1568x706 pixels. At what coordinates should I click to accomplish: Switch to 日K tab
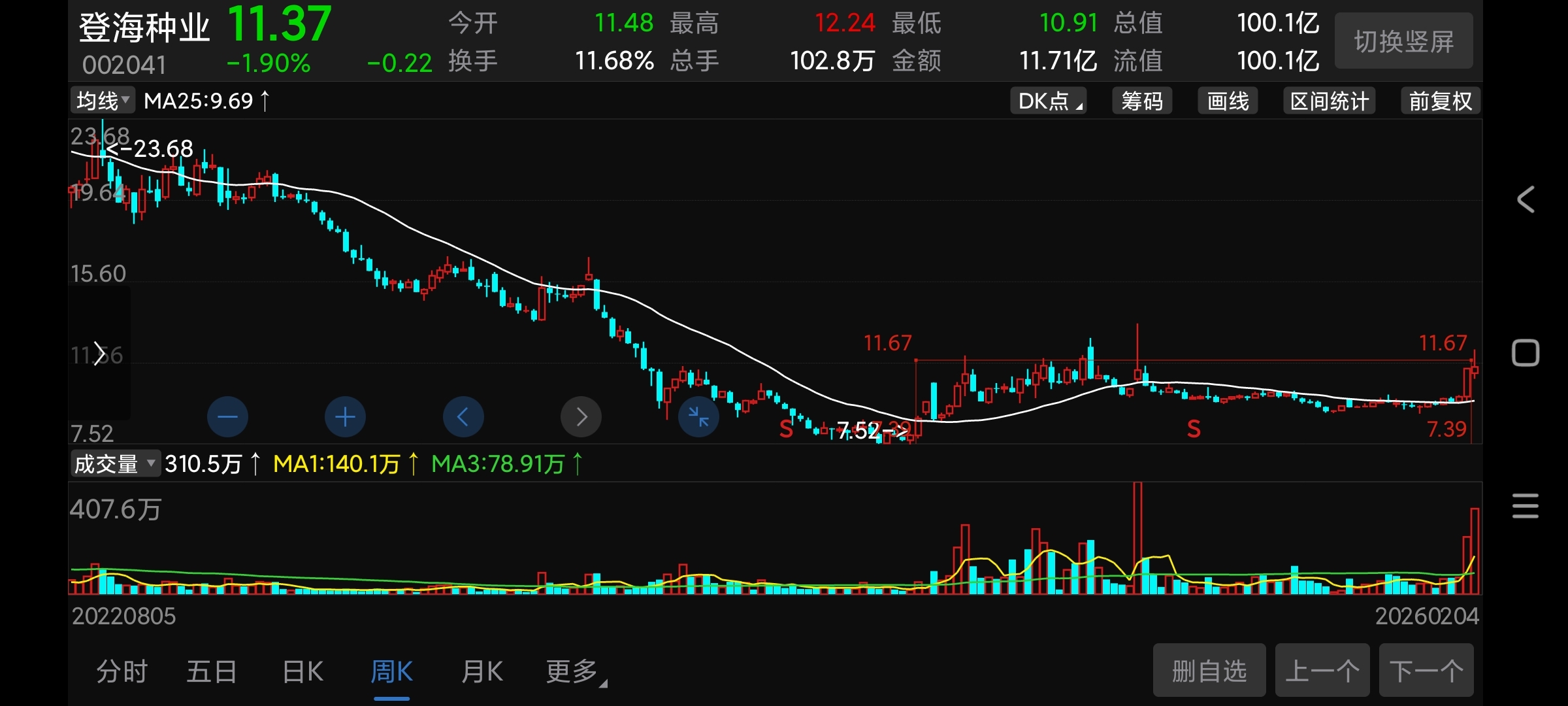point(302,671)
